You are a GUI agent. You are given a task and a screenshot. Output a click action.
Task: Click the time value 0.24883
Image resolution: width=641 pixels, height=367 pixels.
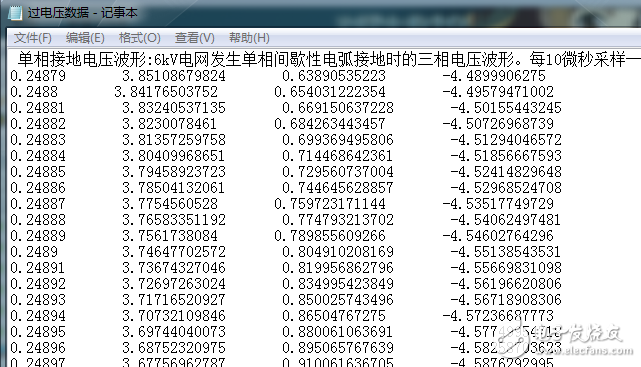click(x=38, y=140)
